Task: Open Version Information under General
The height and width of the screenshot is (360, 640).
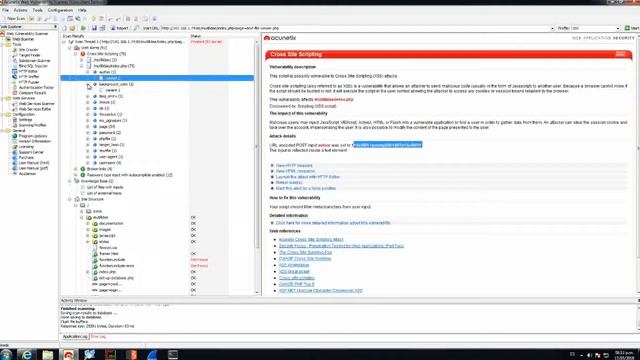Action: pos(35,141)
